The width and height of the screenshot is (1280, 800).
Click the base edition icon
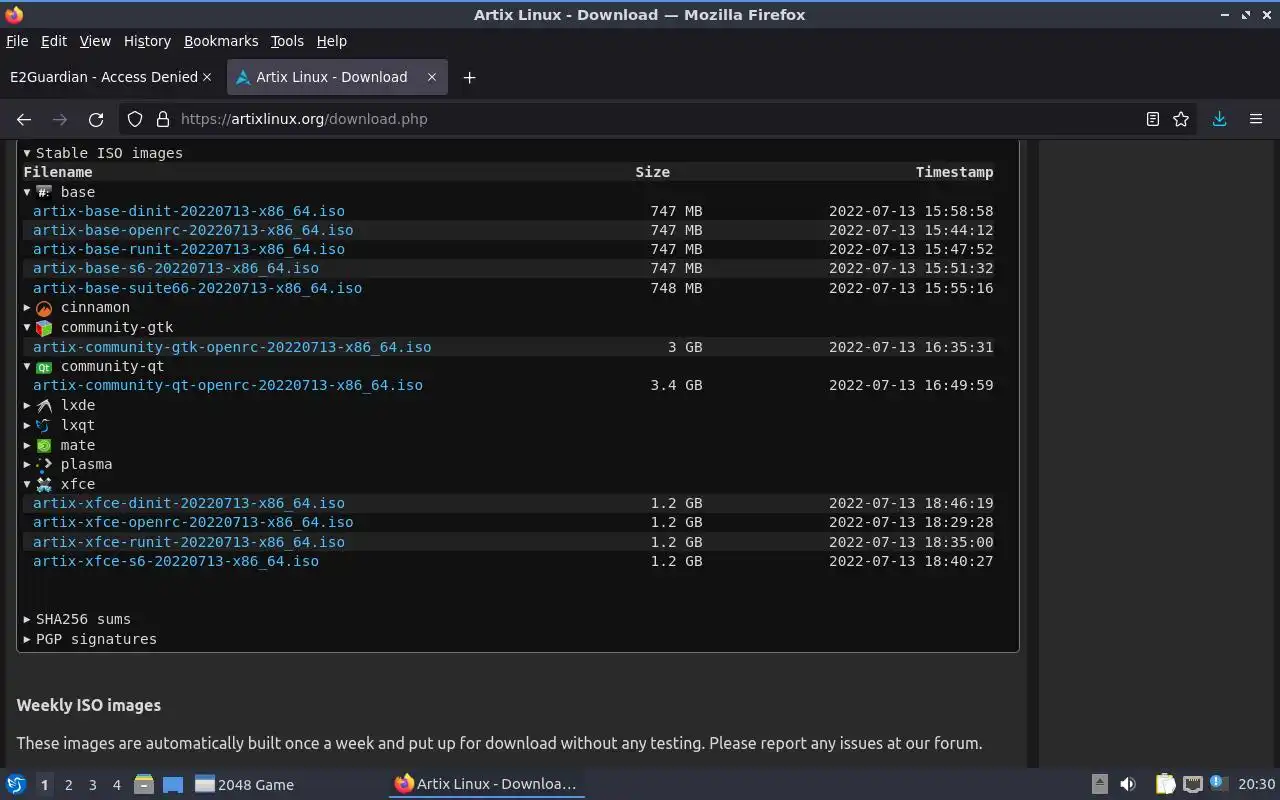[x=44, y=192]
